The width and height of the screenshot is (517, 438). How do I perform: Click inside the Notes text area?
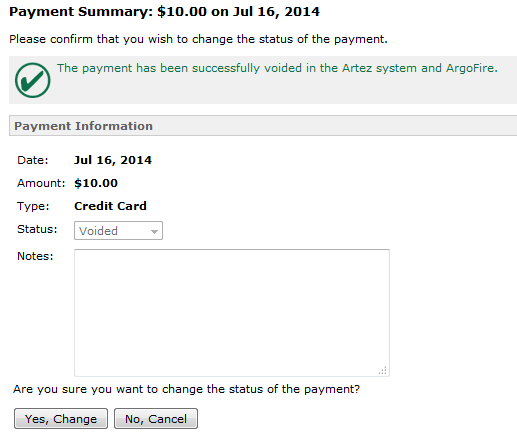click(232, 313)
